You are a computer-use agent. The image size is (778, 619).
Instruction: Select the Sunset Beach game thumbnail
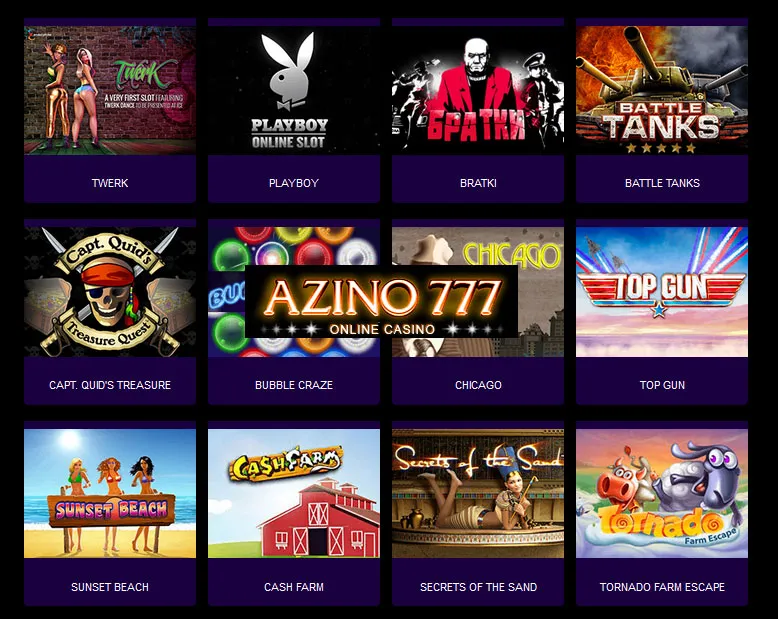coord(110,494)
